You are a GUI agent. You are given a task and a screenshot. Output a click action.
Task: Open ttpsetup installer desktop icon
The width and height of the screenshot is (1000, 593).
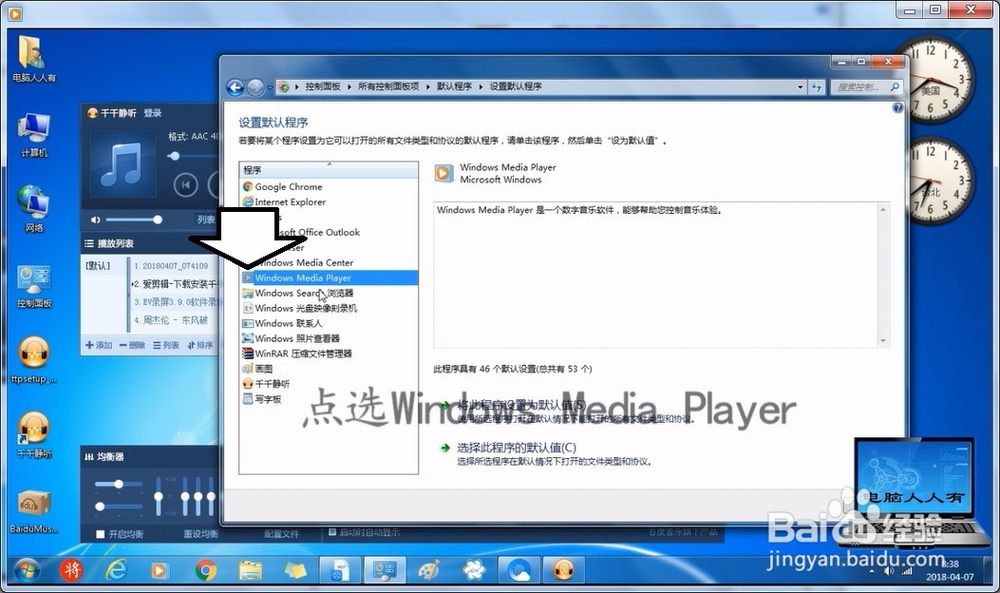(34, 360)
